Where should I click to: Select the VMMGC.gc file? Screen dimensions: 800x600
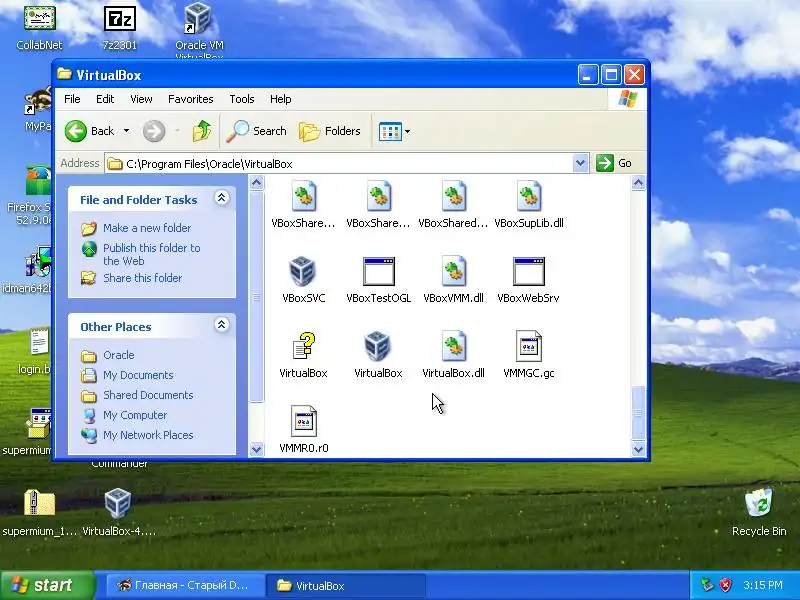click(x=528, y=356)
